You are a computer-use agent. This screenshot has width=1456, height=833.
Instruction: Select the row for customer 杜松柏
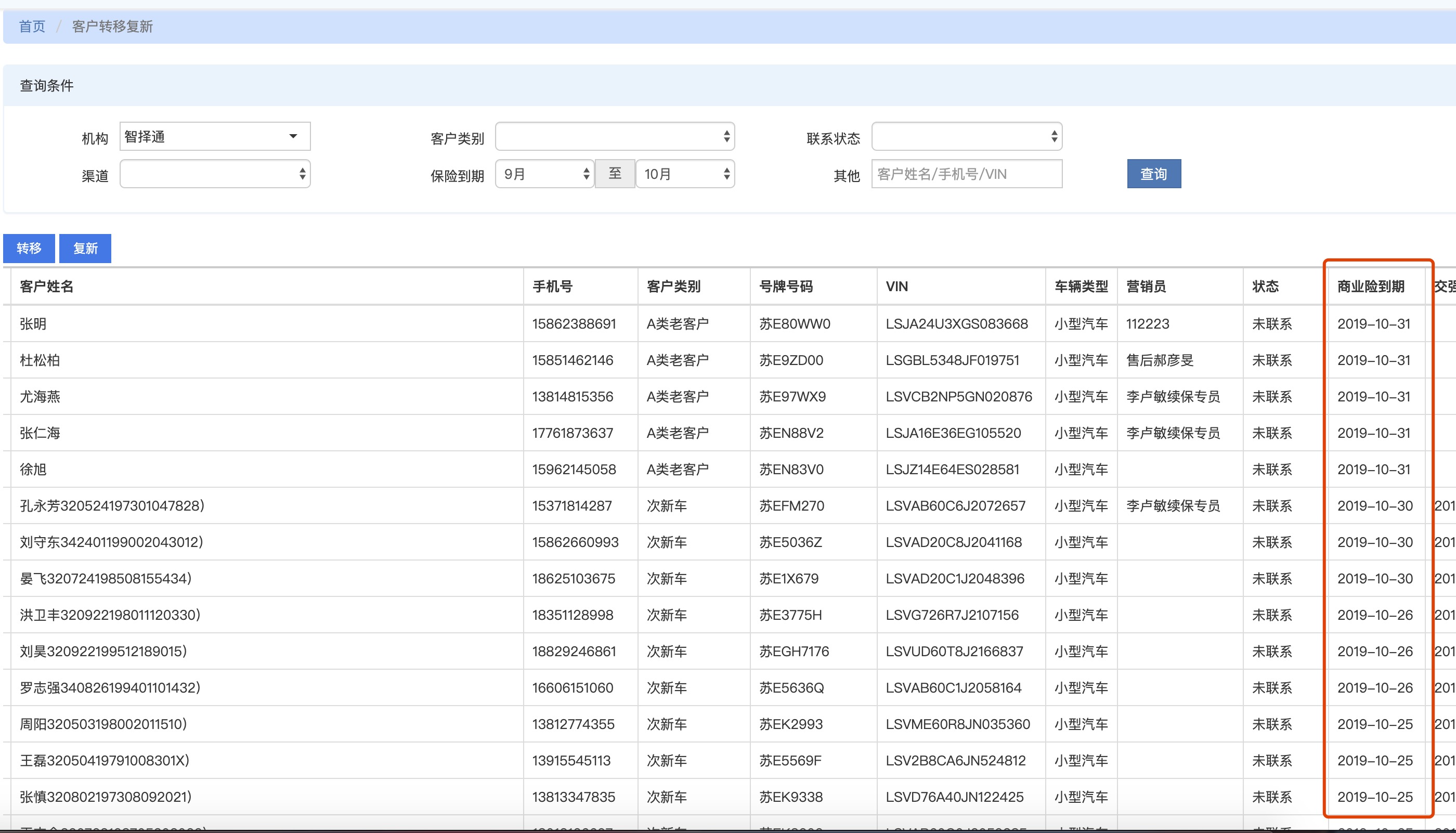click(40, 360)
